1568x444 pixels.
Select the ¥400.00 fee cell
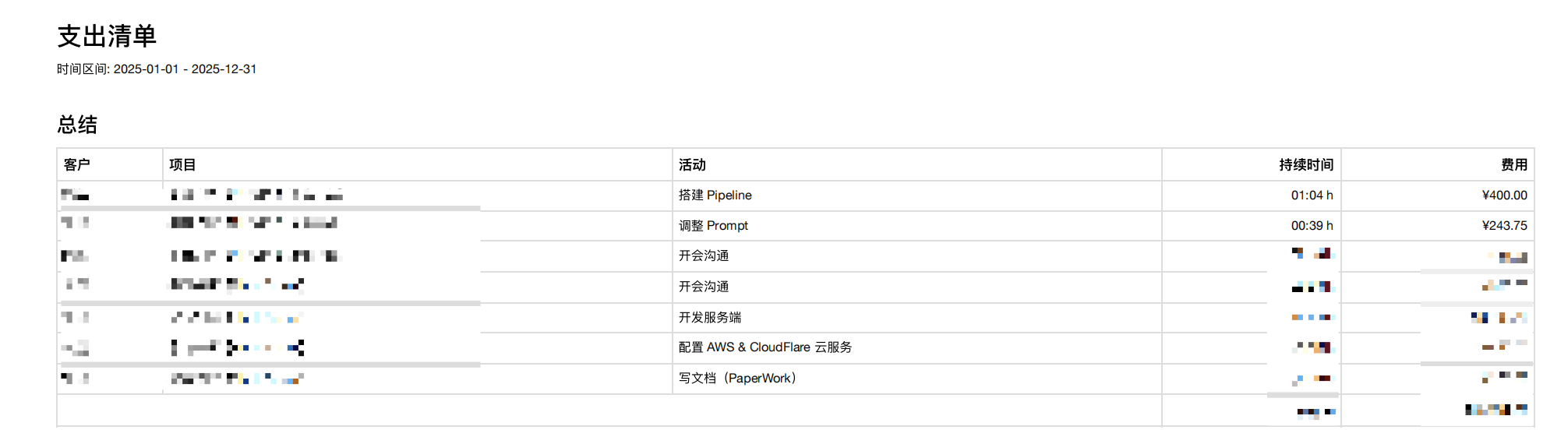[x=1504, y=195]
